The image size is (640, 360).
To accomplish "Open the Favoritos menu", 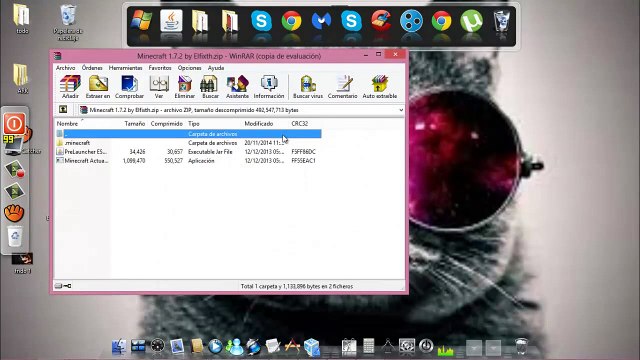I will (160, 68).
